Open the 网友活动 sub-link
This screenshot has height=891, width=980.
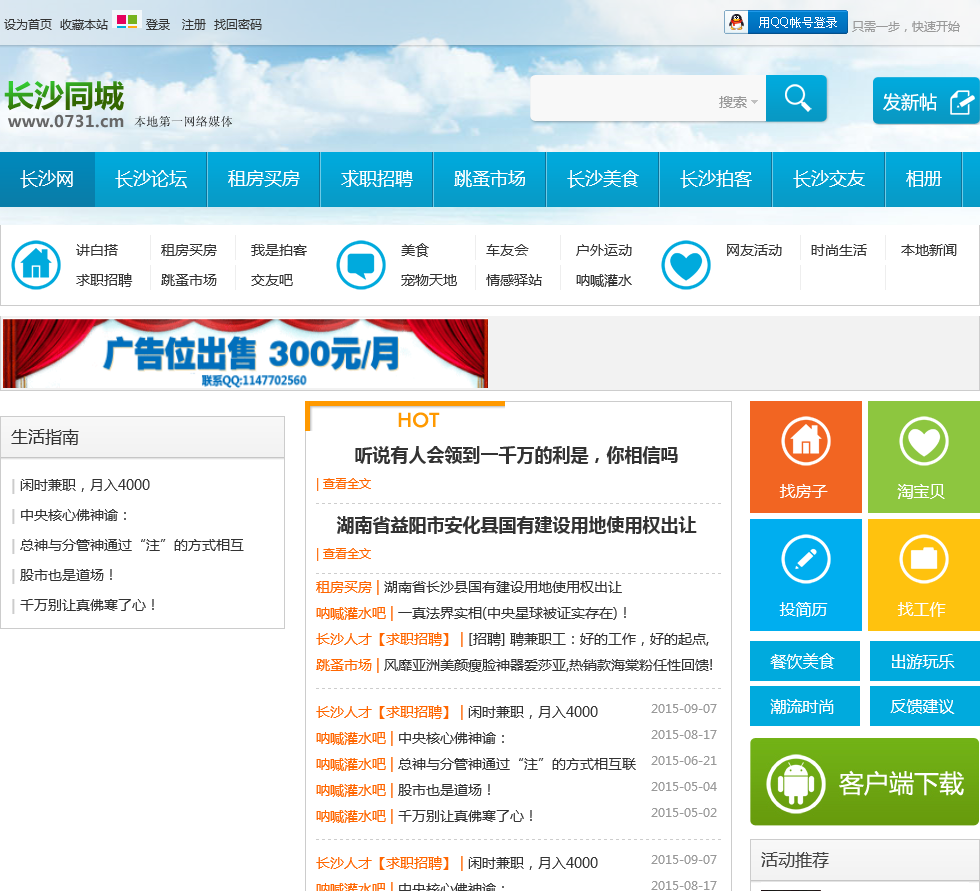754,250
